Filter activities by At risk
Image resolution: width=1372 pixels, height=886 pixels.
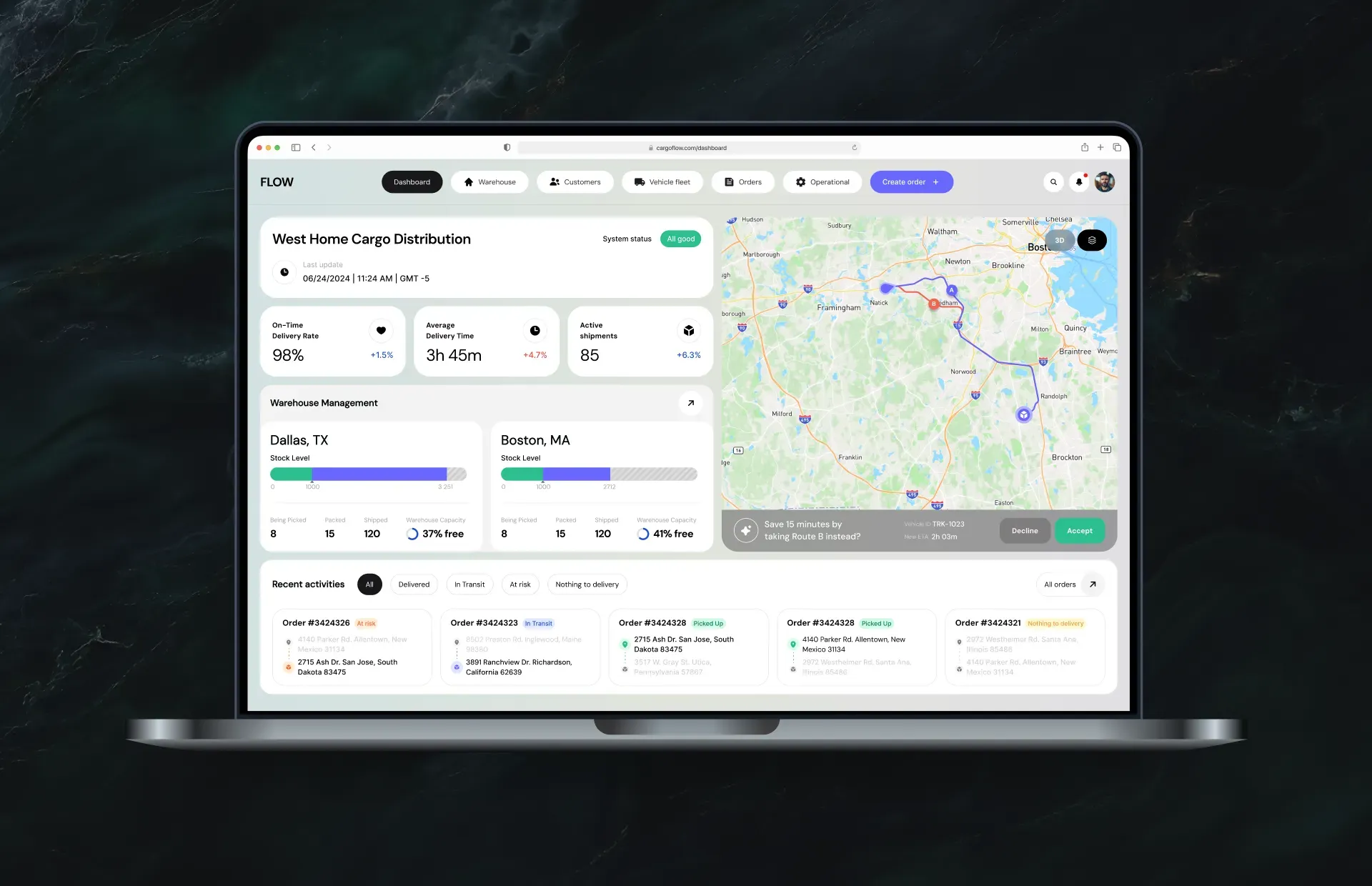(x=520, y=584)
